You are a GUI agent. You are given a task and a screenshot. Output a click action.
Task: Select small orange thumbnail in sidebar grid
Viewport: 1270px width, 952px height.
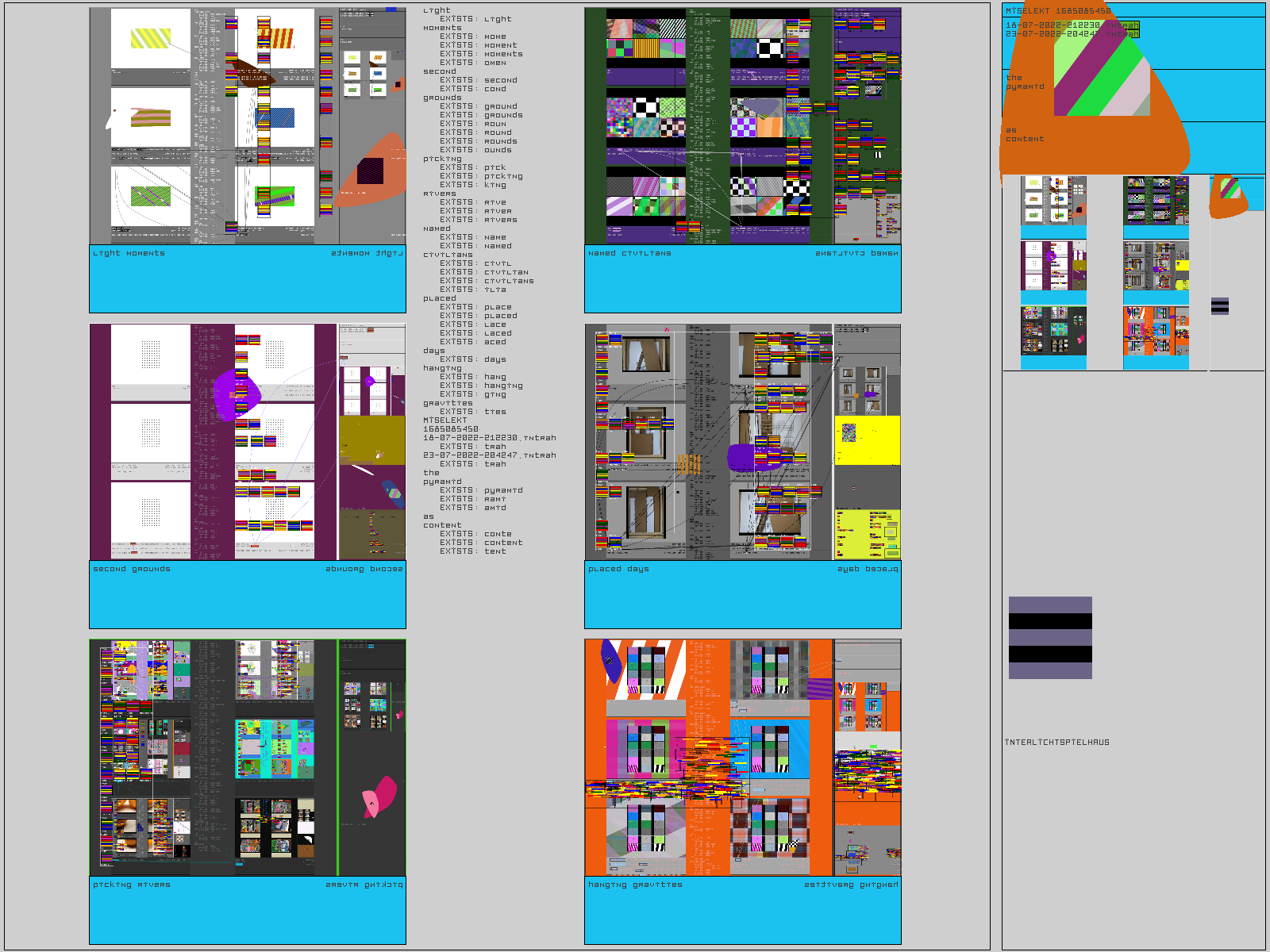pyautogui.click(x=1156, y=331)
